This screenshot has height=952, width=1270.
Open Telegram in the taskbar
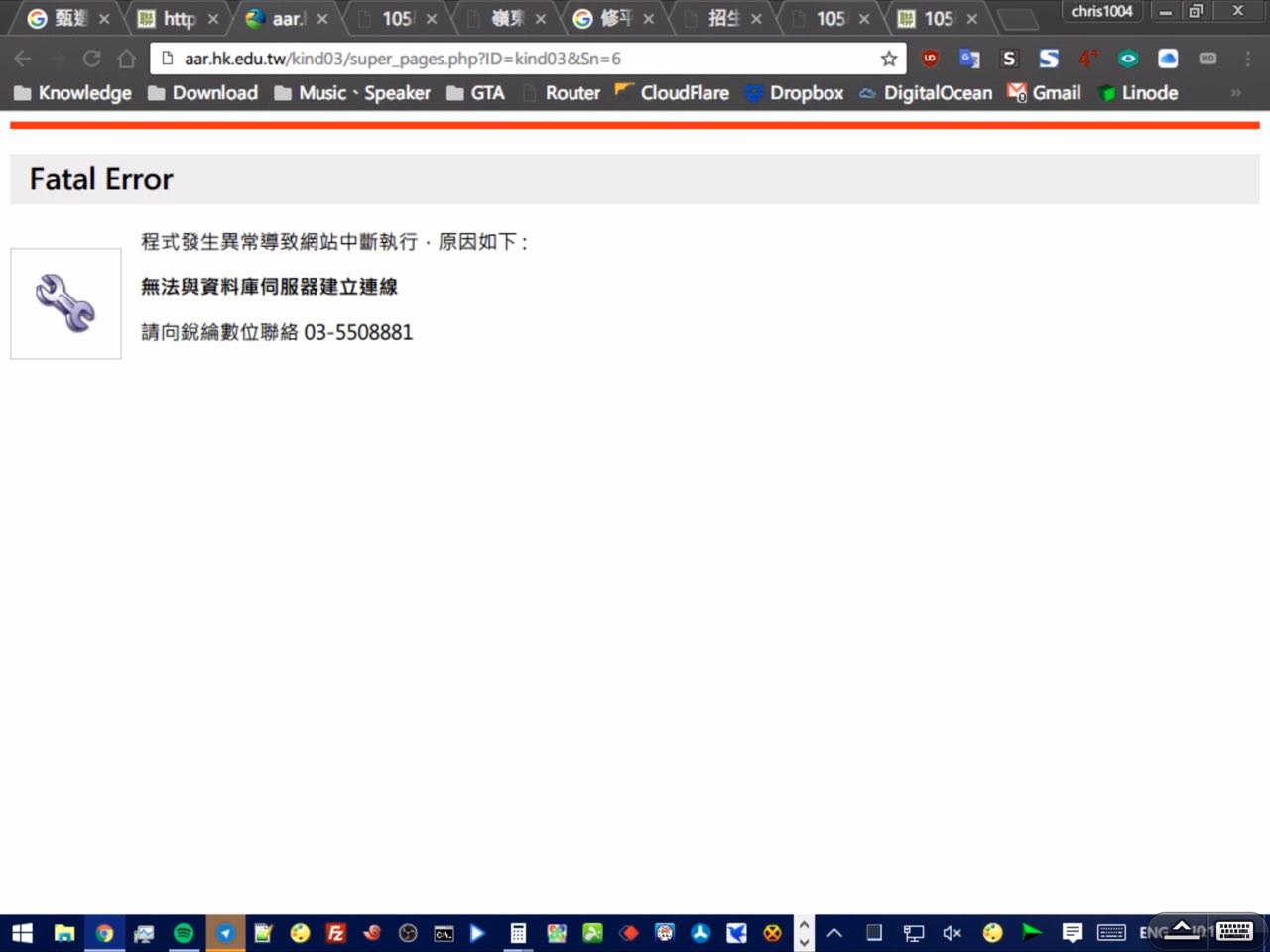[226, 933]
